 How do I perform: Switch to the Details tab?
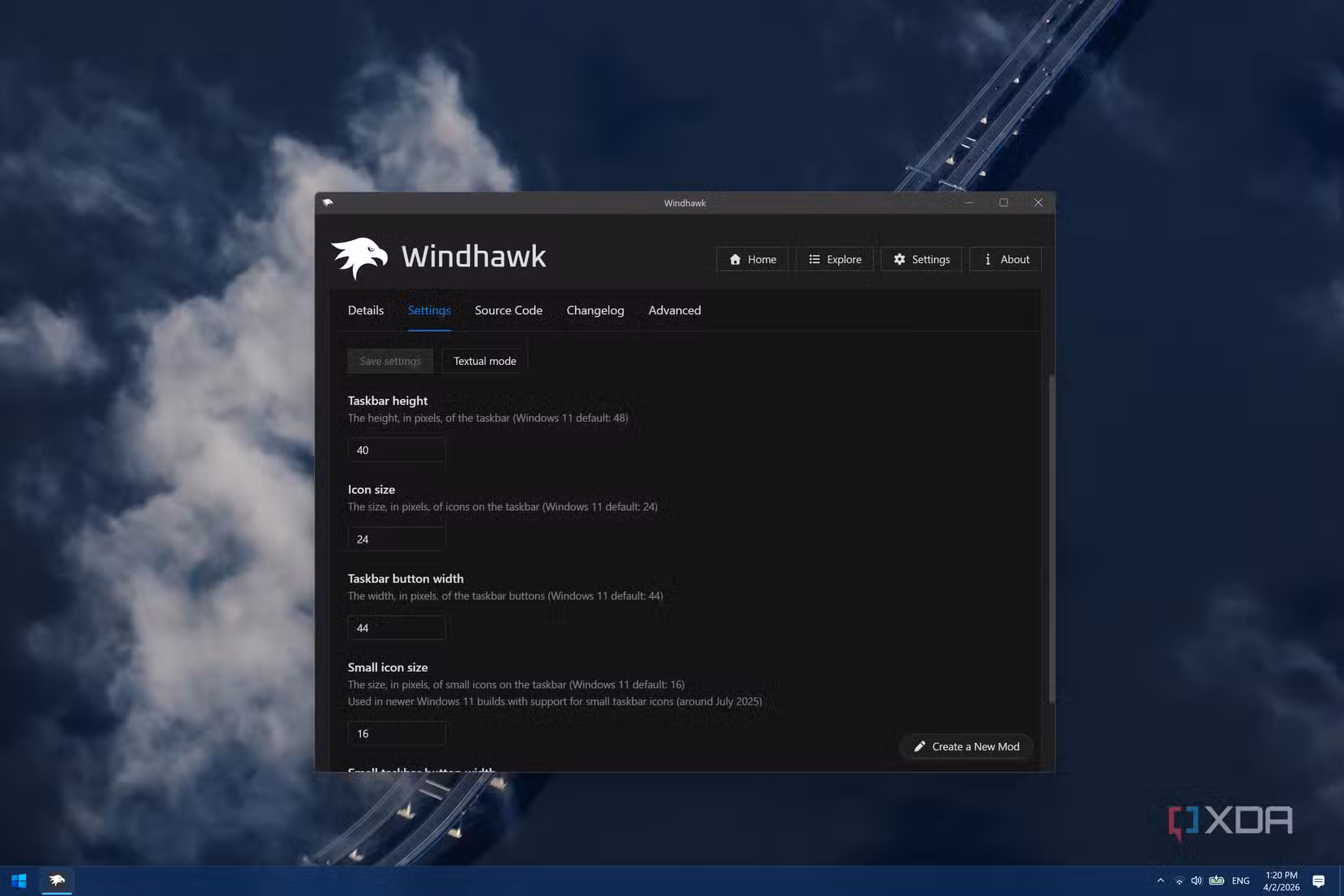[x=366, y=310]
